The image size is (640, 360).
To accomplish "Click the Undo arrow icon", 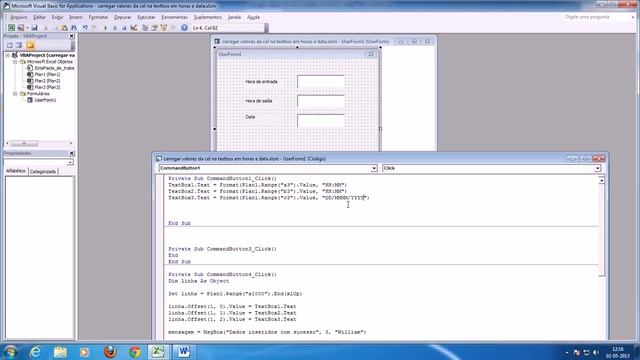I will coord(85,28).
